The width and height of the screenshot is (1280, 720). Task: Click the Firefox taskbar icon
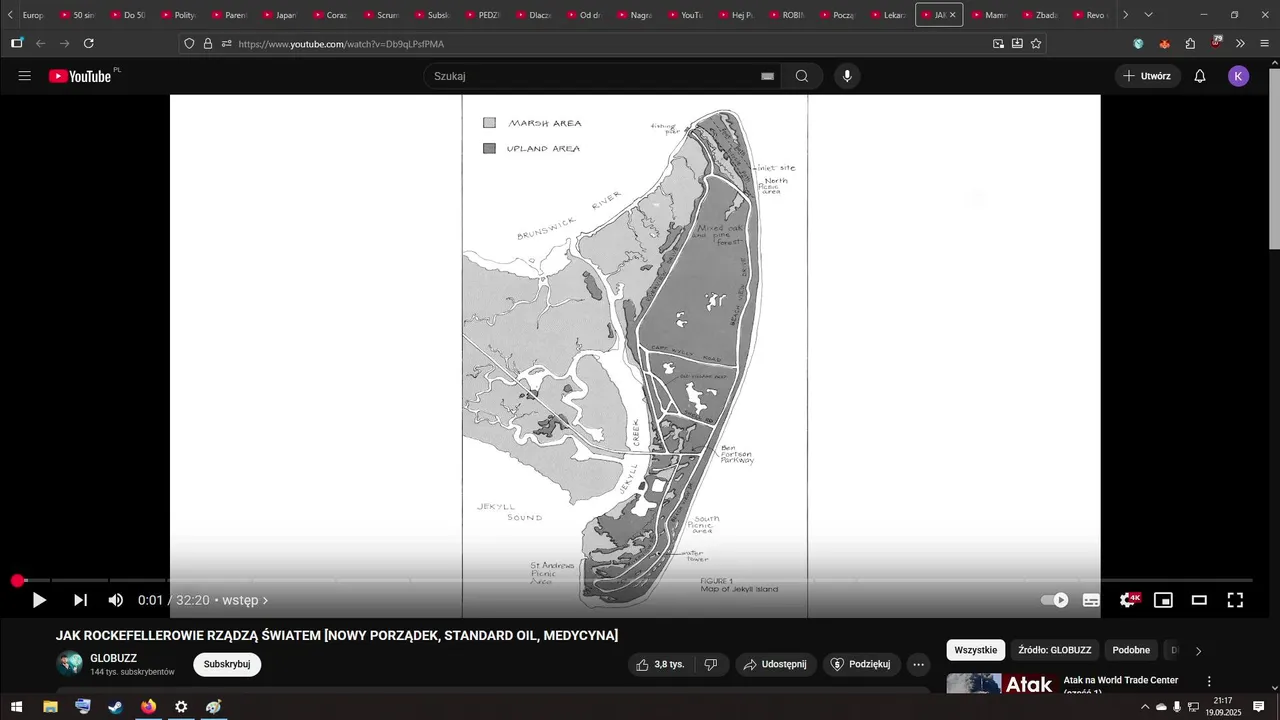coord(148,707)
